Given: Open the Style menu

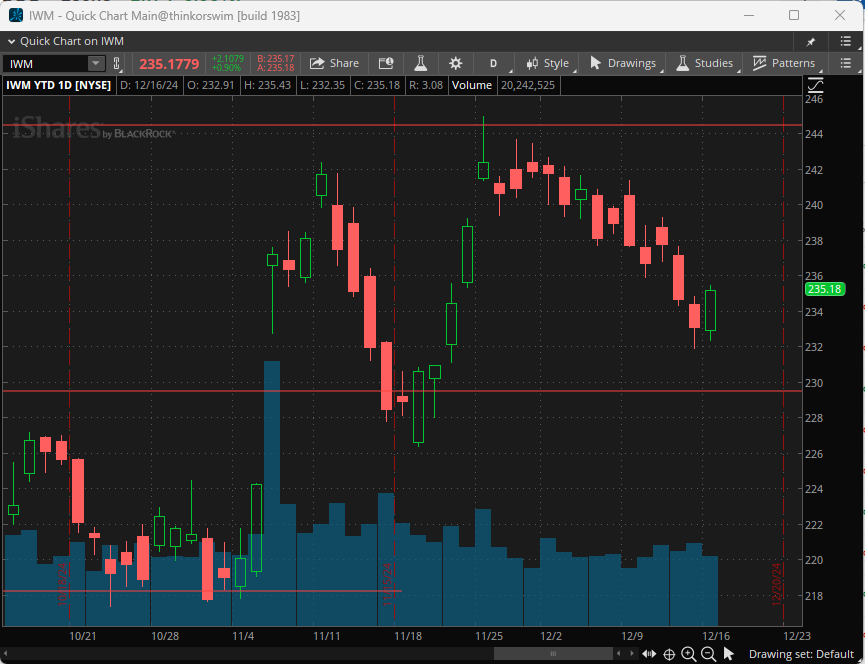Looking at the screenshot, I should 547,63.
